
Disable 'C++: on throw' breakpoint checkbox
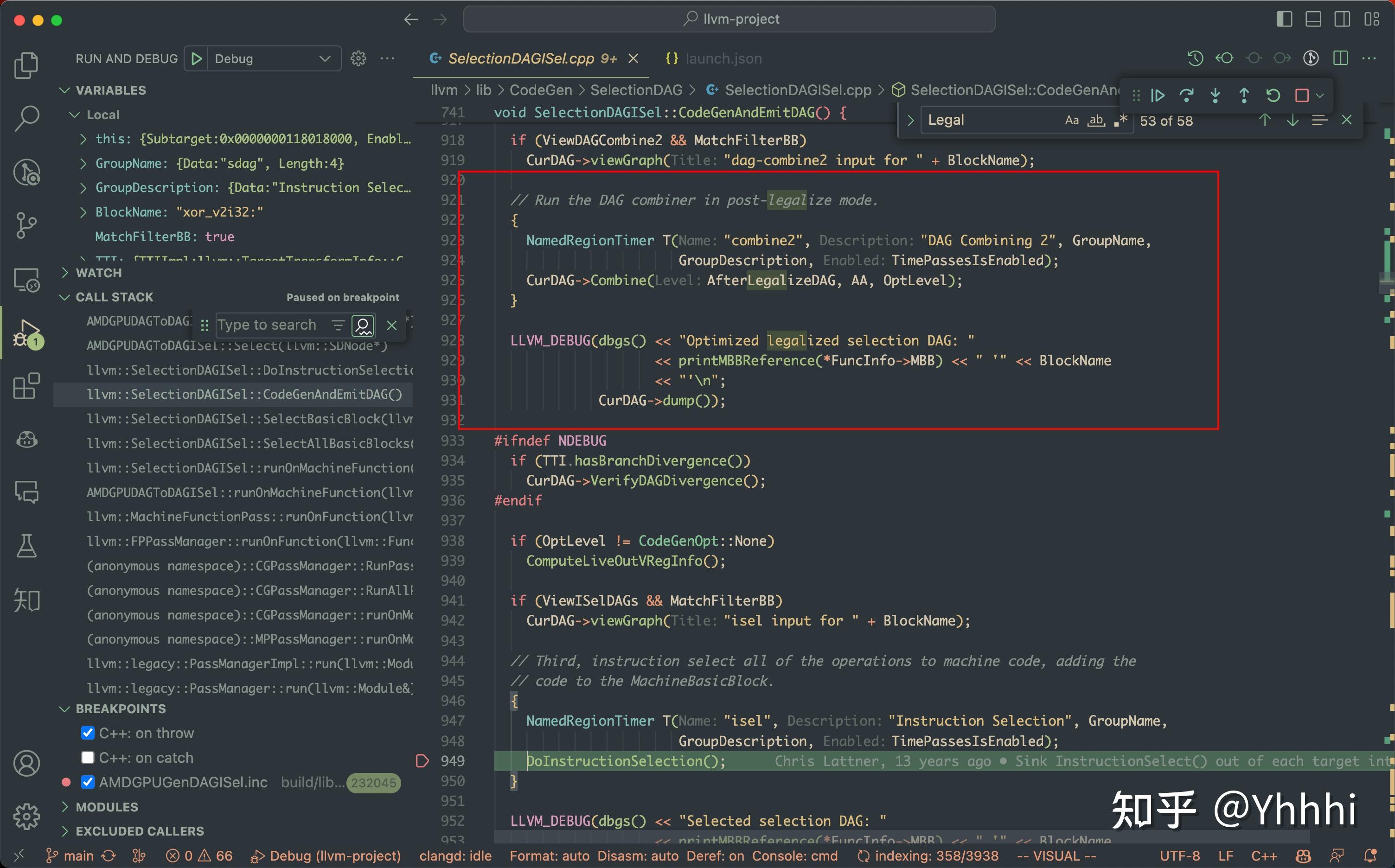[x=88, y=733]
